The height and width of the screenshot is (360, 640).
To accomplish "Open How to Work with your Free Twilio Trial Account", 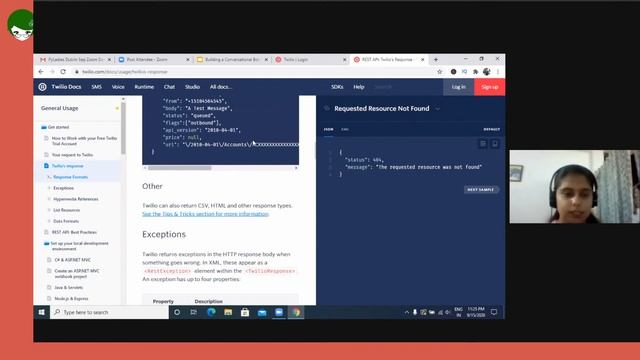I will coord(84,141).
